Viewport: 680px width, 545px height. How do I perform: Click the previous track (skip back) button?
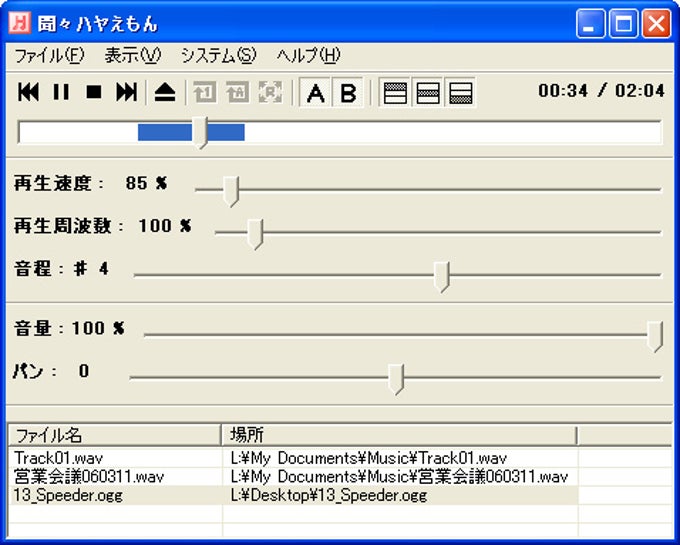(x=29, y=92)
